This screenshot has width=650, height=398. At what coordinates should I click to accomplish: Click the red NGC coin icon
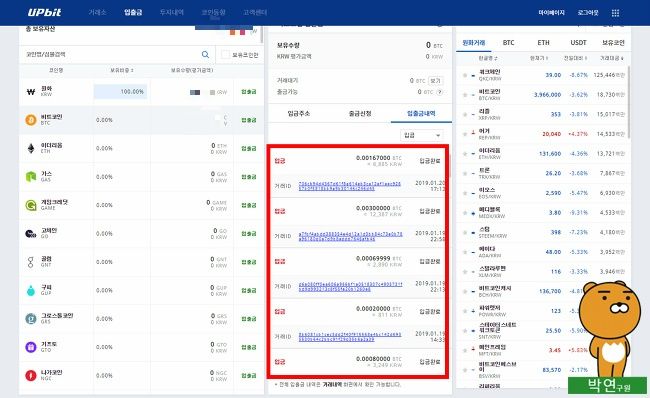pos(31,375)
